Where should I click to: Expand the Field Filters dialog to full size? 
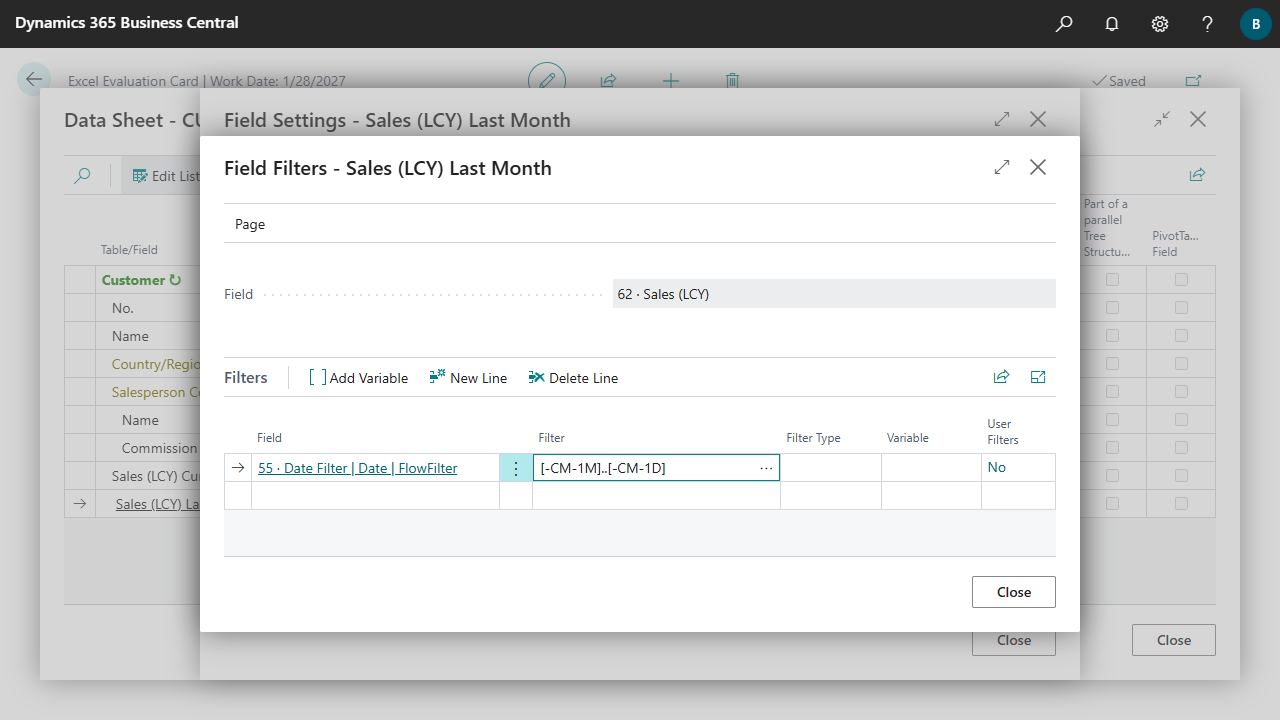(1002, 168)
